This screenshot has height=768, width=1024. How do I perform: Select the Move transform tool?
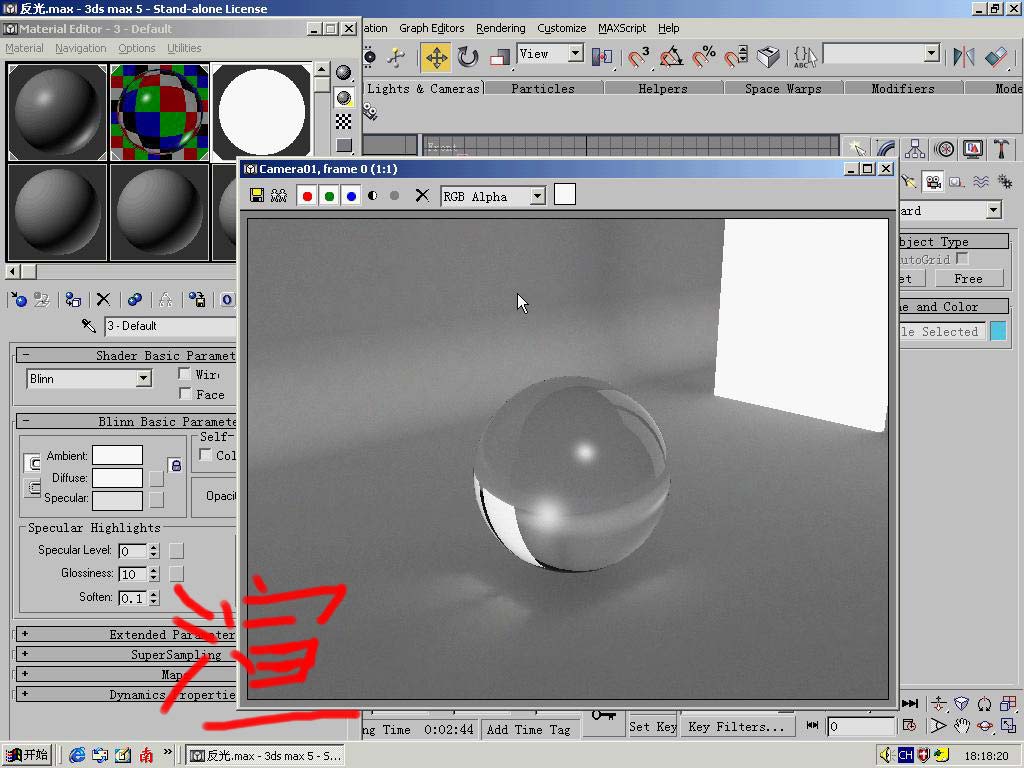(437, 57)
